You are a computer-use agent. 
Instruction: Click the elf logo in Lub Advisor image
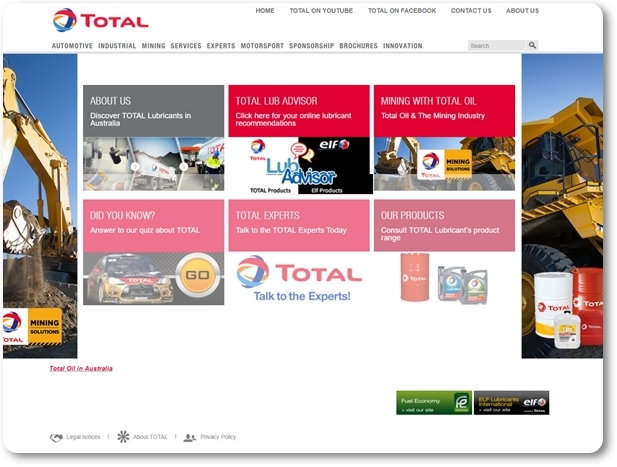pos(334,144)
